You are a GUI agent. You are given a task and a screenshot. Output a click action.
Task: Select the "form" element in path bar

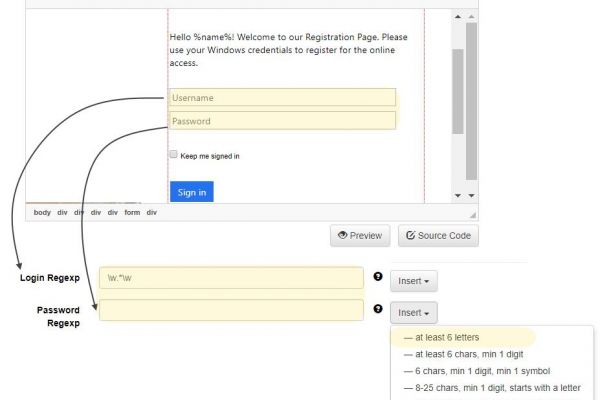tap(132, 212)
